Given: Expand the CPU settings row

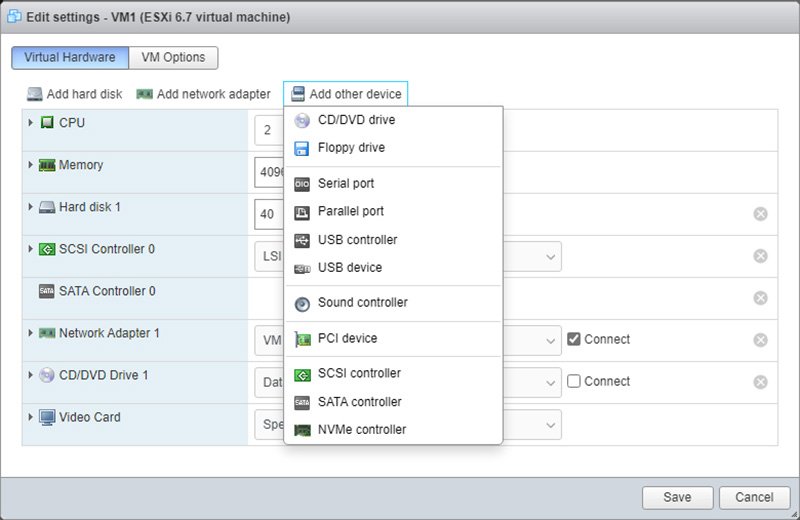Looking at the screenshot, I should [x=31, y=123].
